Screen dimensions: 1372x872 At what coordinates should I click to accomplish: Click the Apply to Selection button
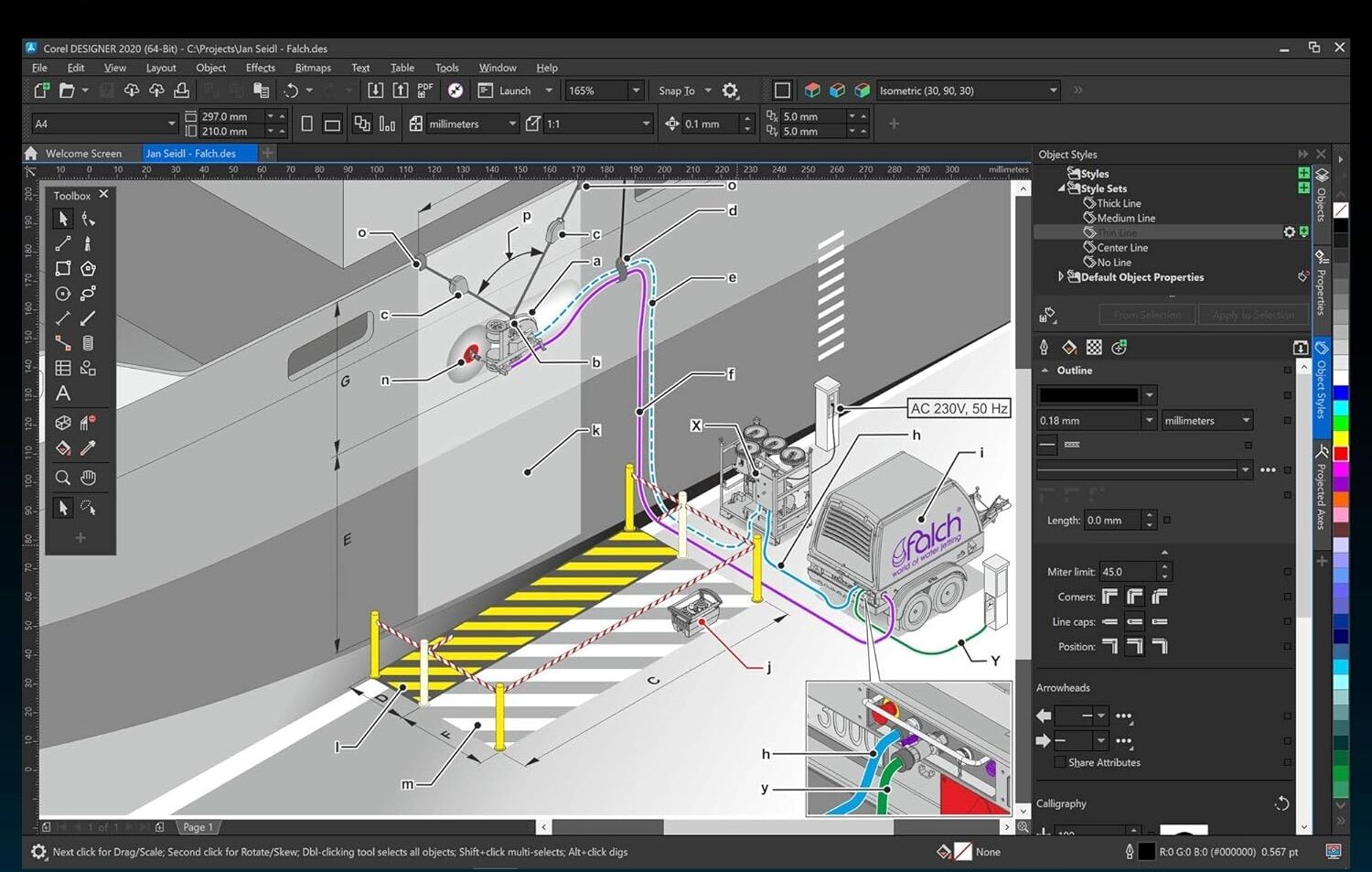coord(1253,314)
